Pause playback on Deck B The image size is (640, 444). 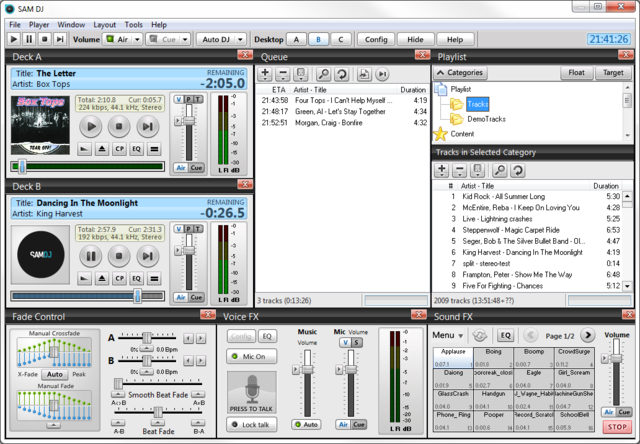tap(91, 256)
